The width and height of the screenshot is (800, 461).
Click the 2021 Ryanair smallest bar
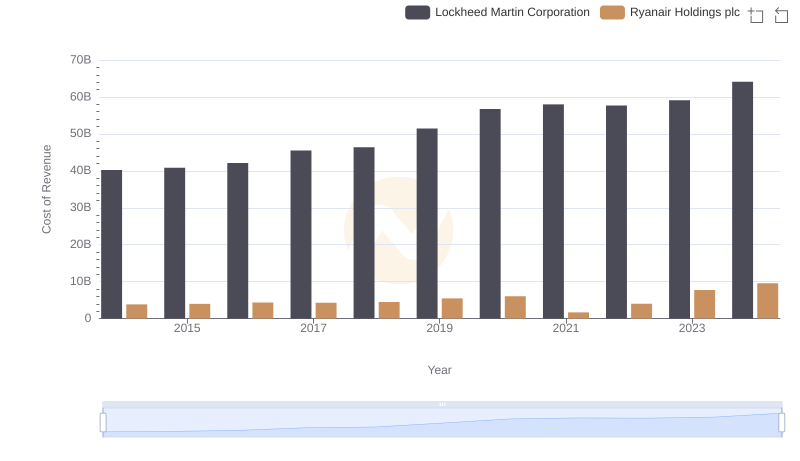578,315
